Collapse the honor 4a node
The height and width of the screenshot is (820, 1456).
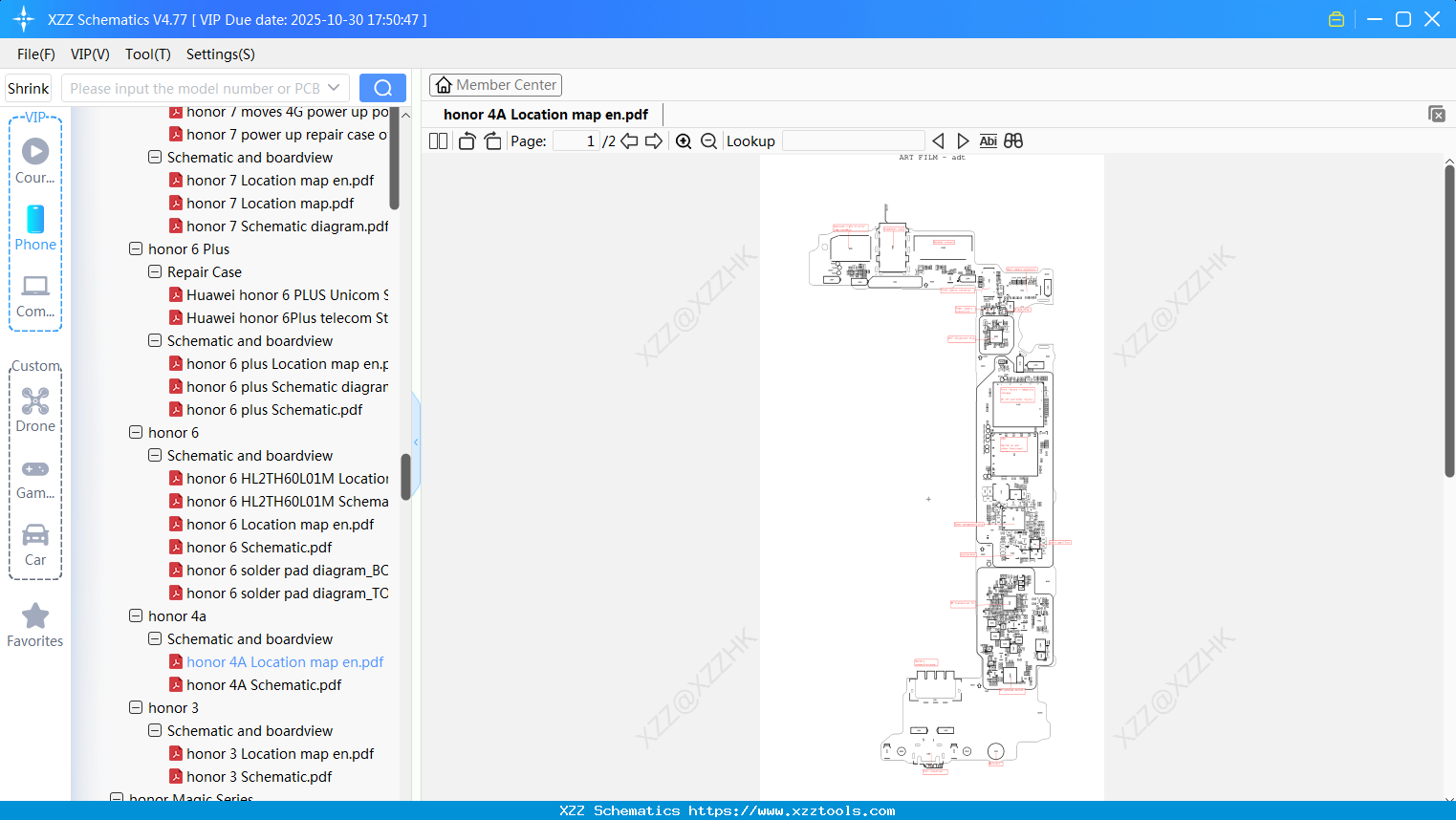[x=136, y=616]
